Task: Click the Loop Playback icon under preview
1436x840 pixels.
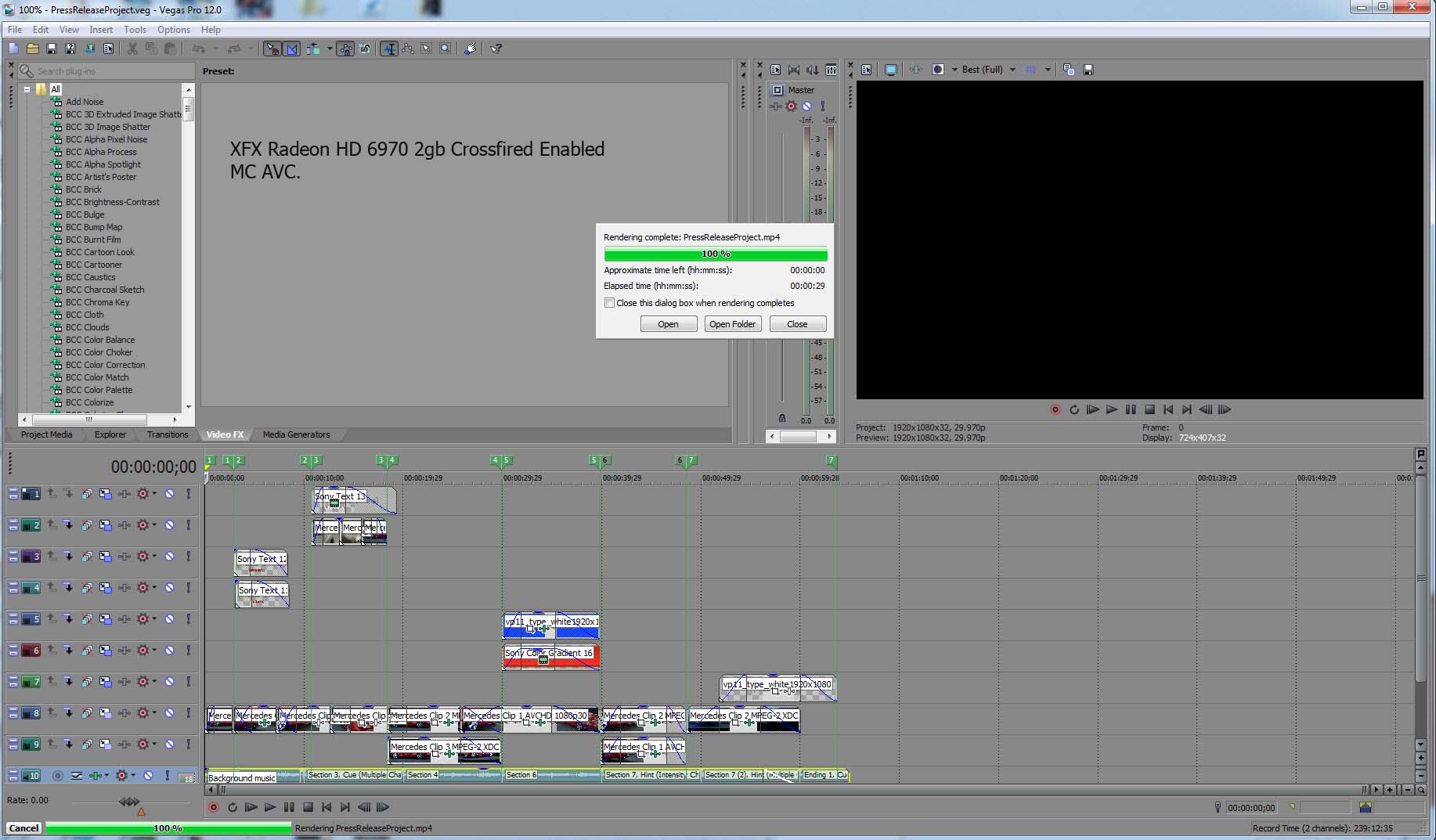Action: coord(1073,409)
